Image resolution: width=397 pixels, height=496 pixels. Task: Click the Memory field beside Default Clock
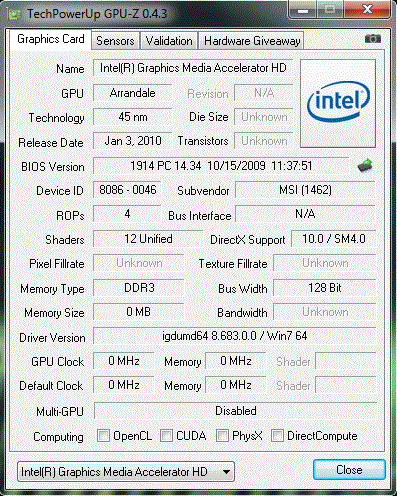coord(236,385)
